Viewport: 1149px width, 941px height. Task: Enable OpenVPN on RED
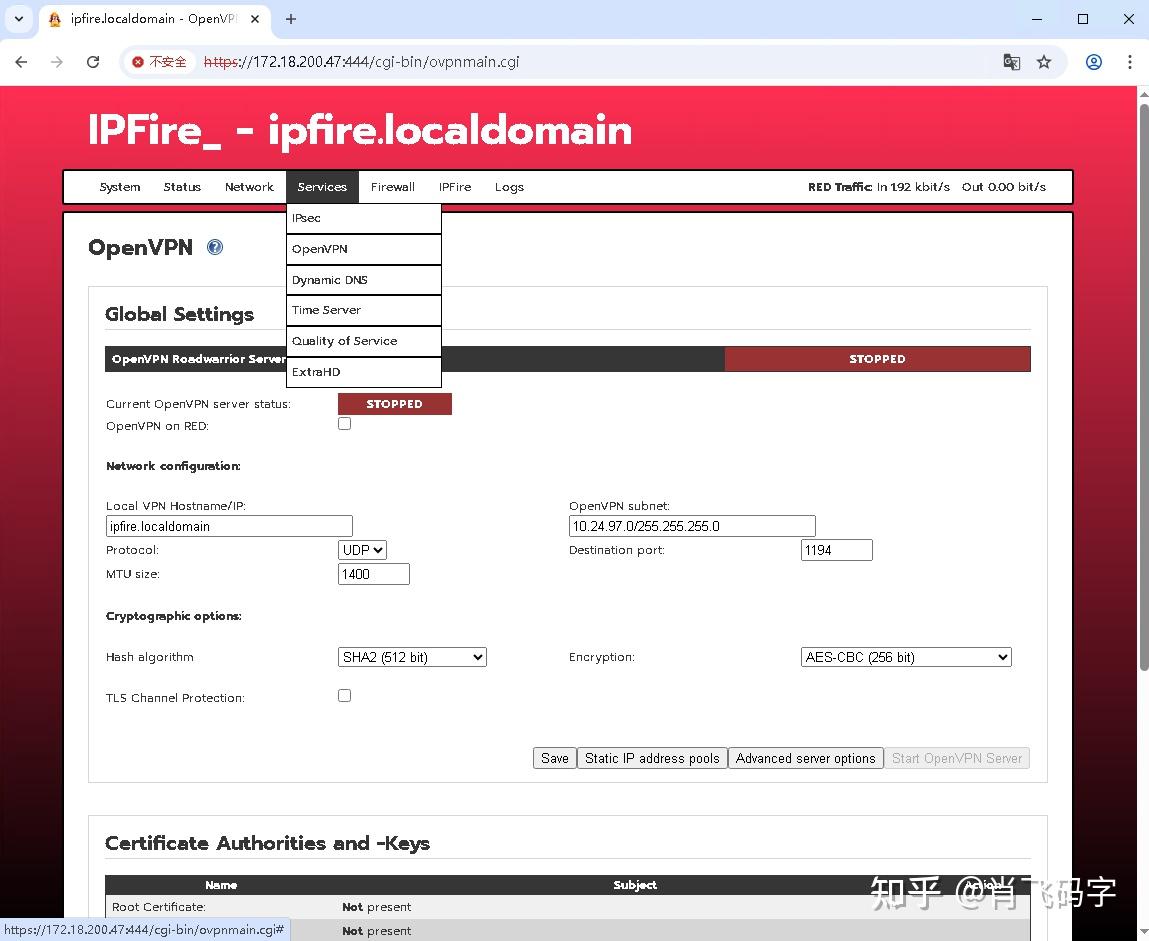[x=344, y=423]
